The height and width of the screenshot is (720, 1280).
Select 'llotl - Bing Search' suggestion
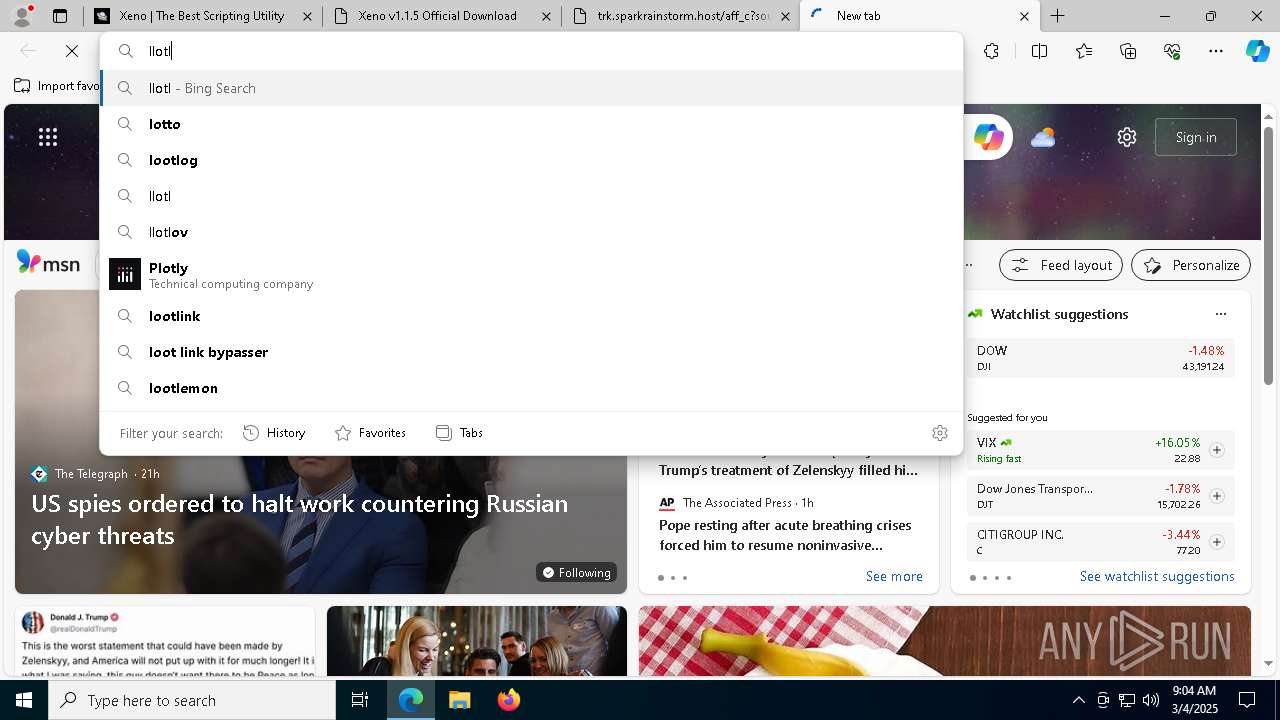pos(531,88)
